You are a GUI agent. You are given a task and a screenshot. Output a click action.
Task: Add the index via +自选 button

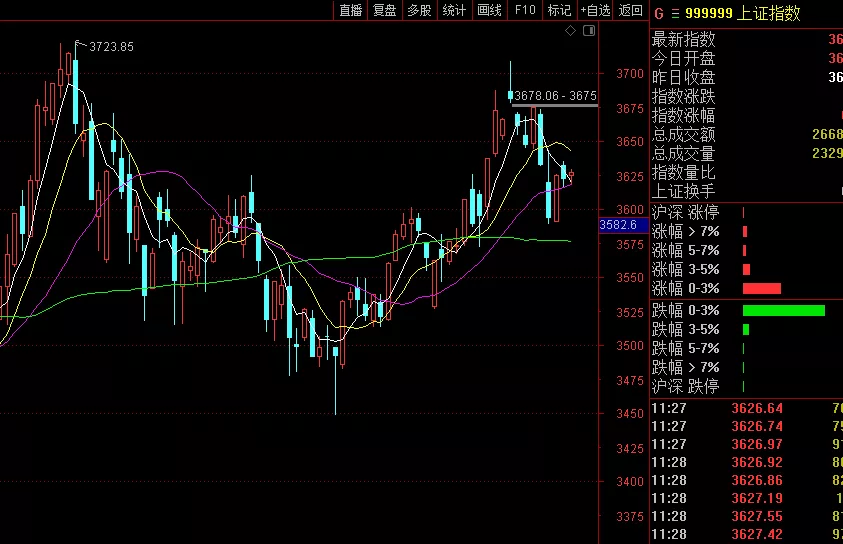click(595, 10)
